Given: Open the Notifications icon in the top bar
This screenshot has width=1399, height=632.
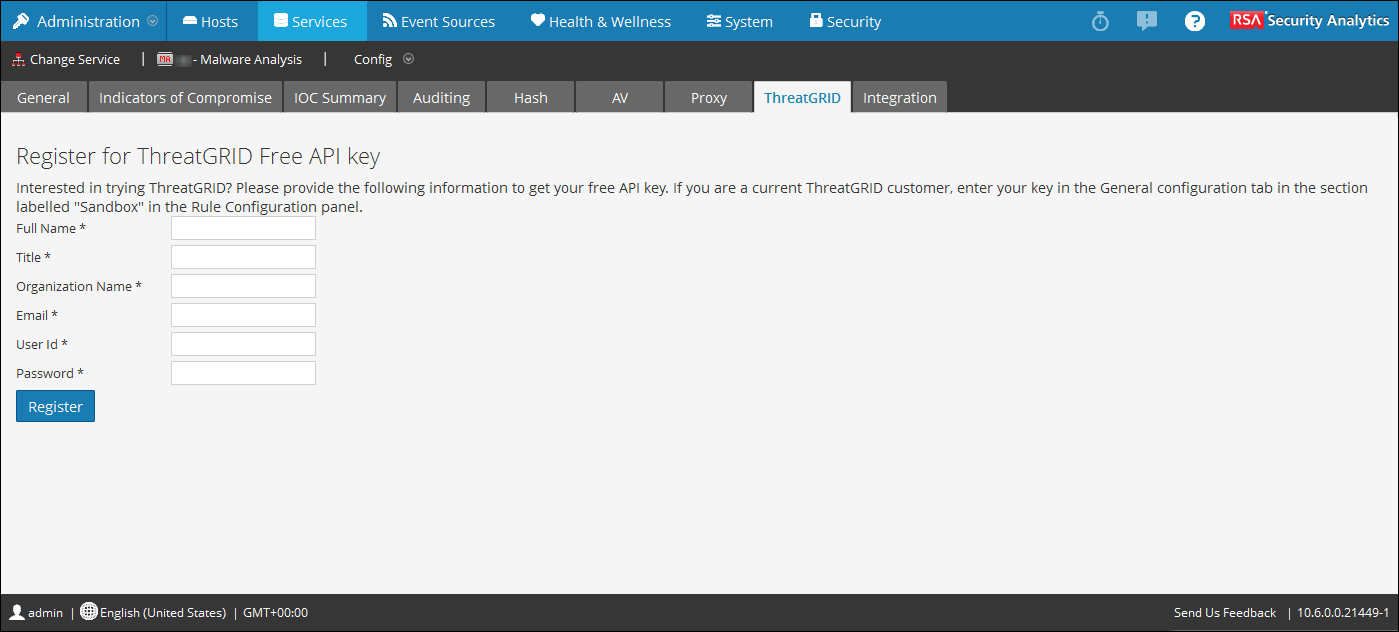Looking at the screenshot, I should [1146, 20].
